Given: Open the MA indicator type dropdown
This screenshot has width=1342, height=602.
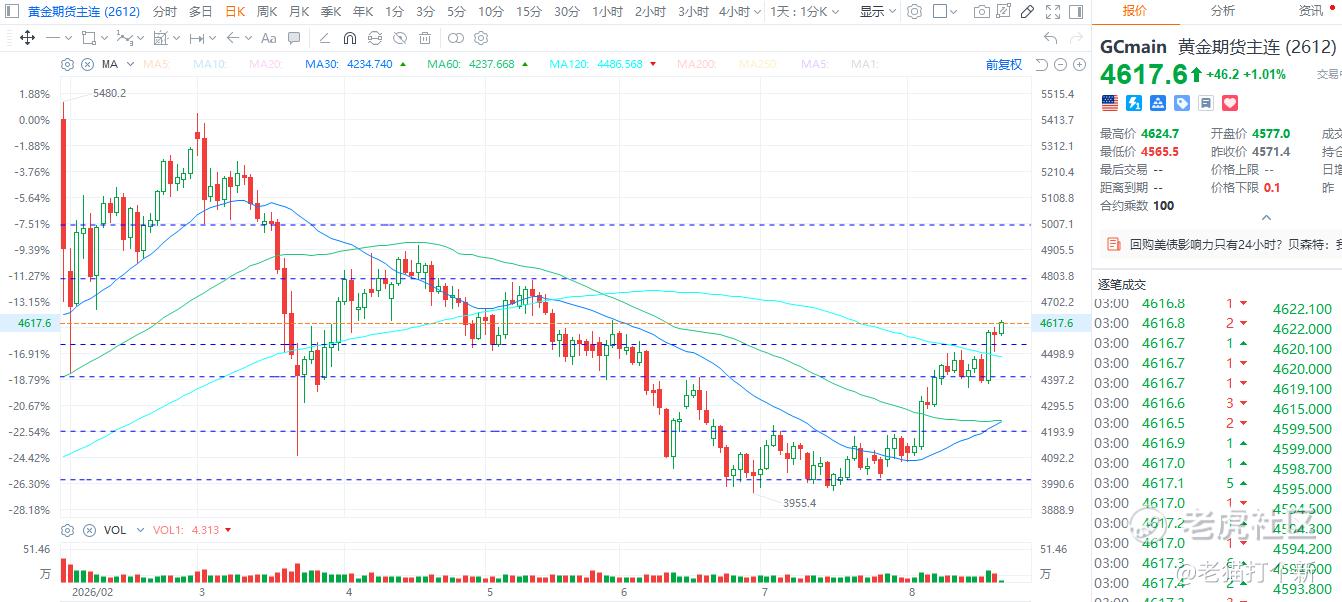Looking at the screenshot, I should point(130,64).
